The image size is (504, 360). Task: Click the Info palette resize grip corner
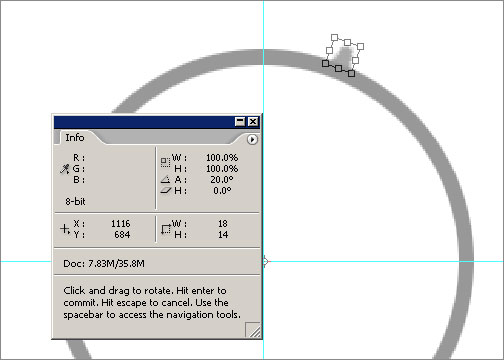click(x=253, y=330)
